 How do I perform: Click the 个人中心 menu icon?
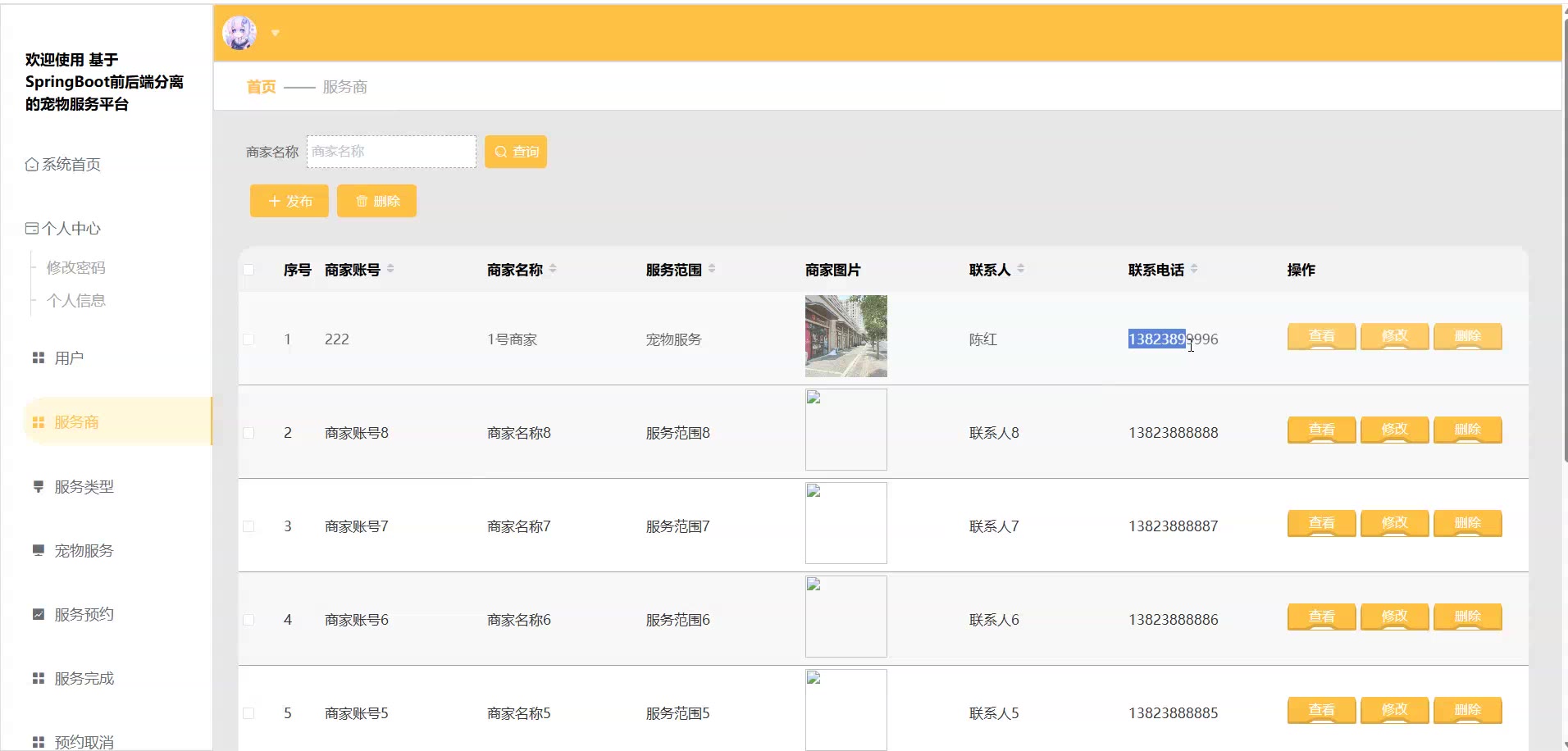pos(32,229)
